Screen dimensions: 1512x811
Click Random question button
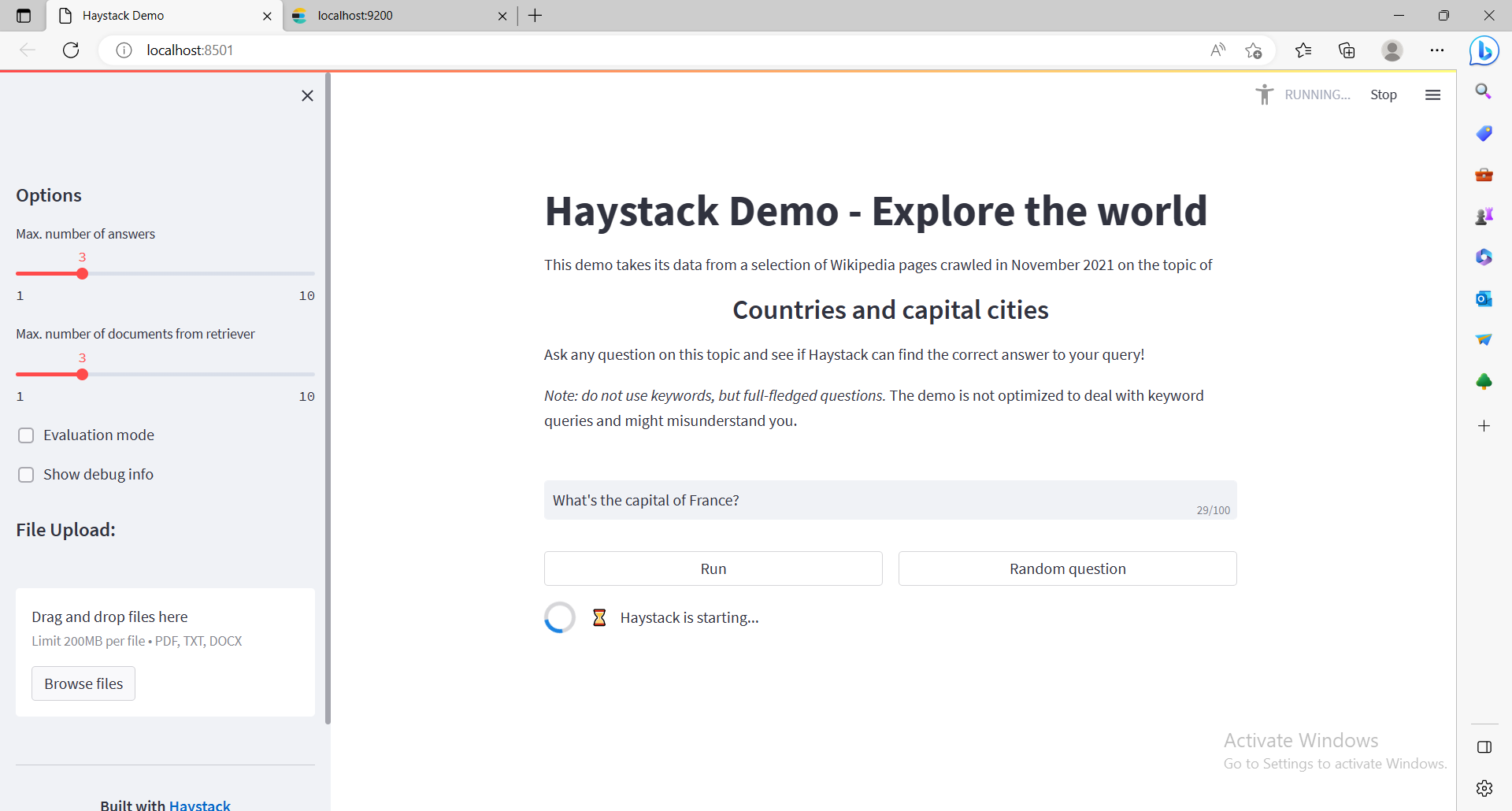1068,568
